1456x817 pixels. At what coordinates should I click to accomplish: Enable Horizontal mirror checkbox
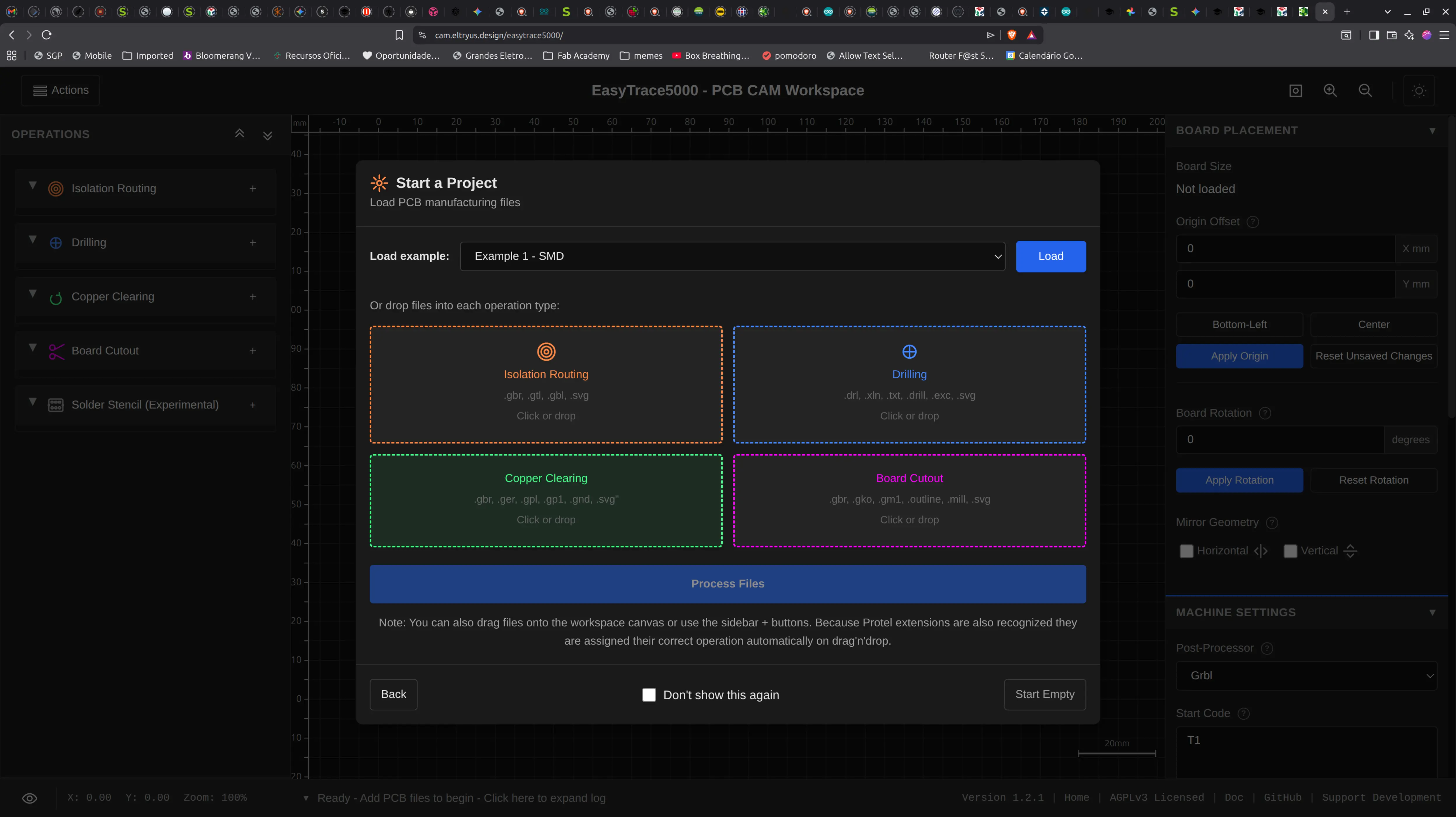click(x=1186, y=551)
